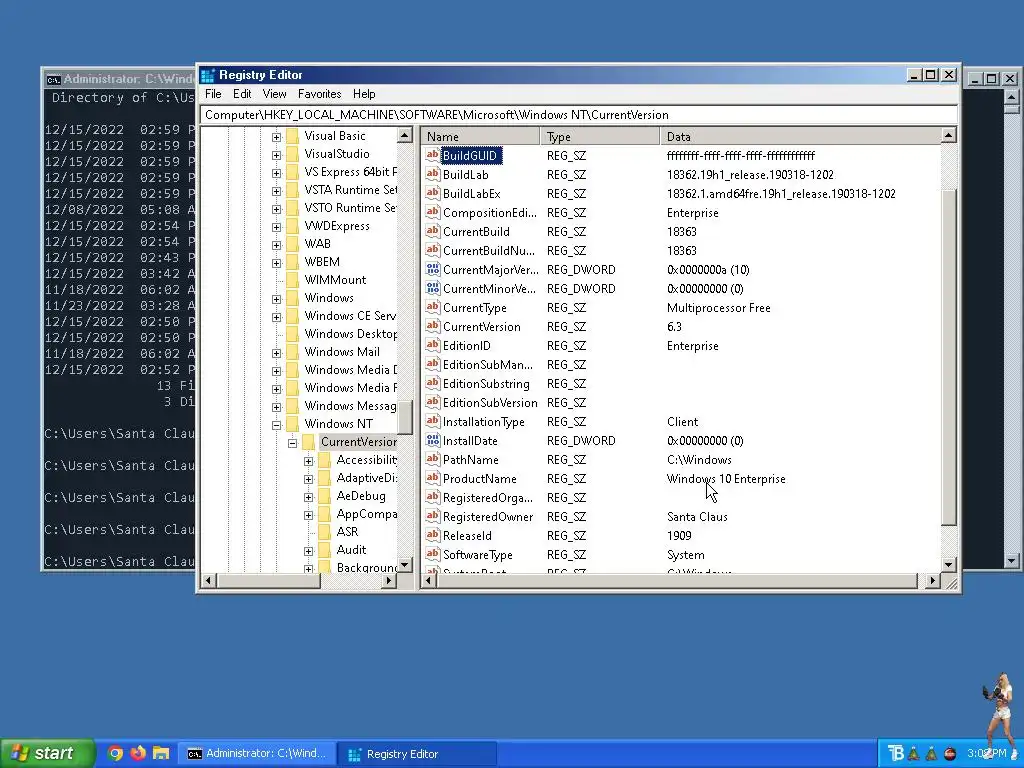
Task: Click the WBEM folder icon
Action: [x=293, y=262]
